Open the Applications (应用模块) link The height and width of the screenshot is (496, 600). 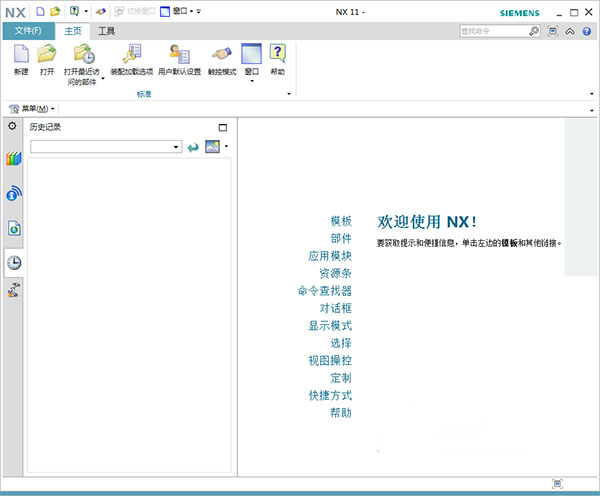tap(330, 256)
